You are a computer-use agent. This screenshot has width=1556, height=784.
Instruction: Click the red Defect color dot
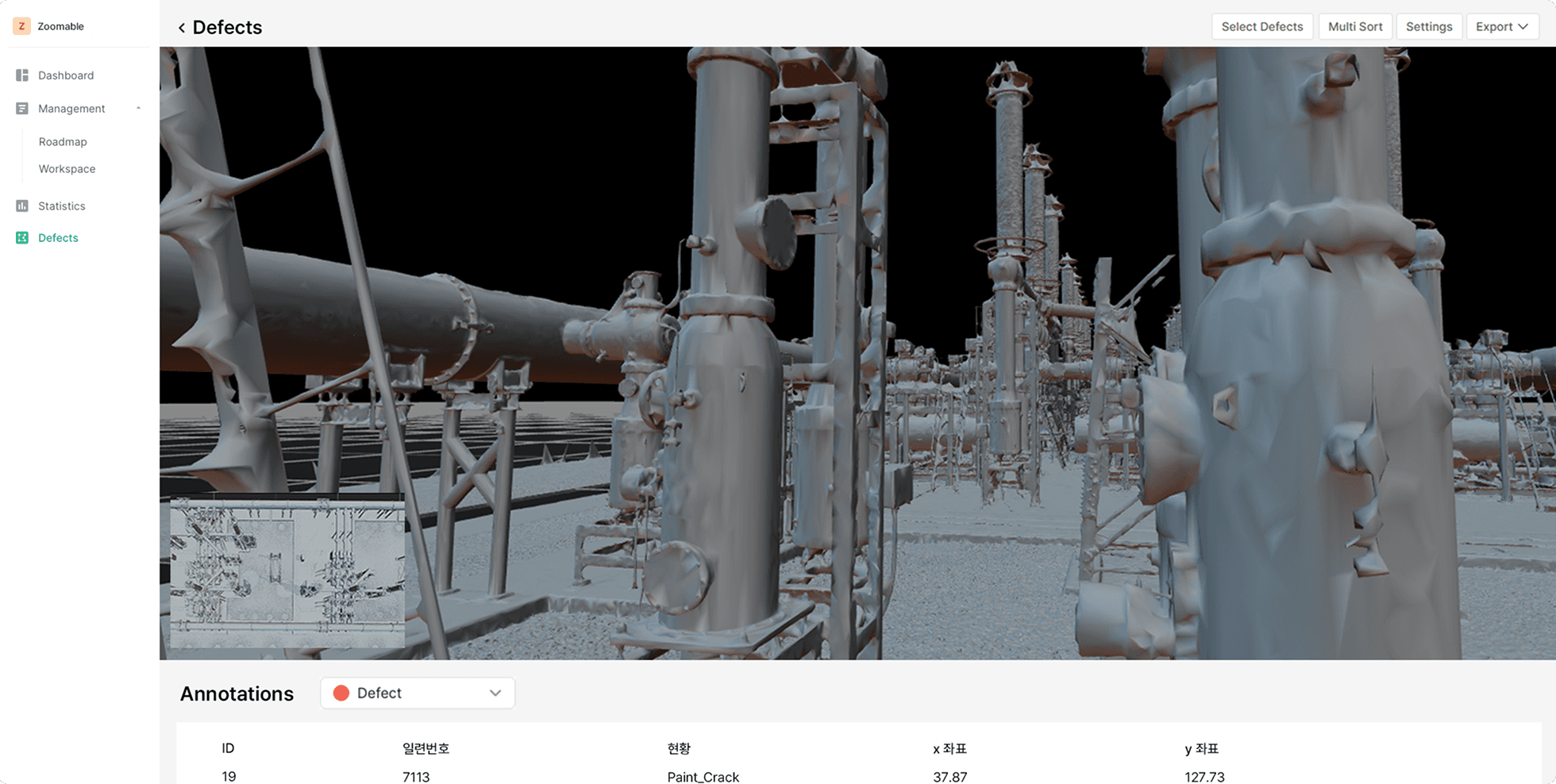coord(341,693)
